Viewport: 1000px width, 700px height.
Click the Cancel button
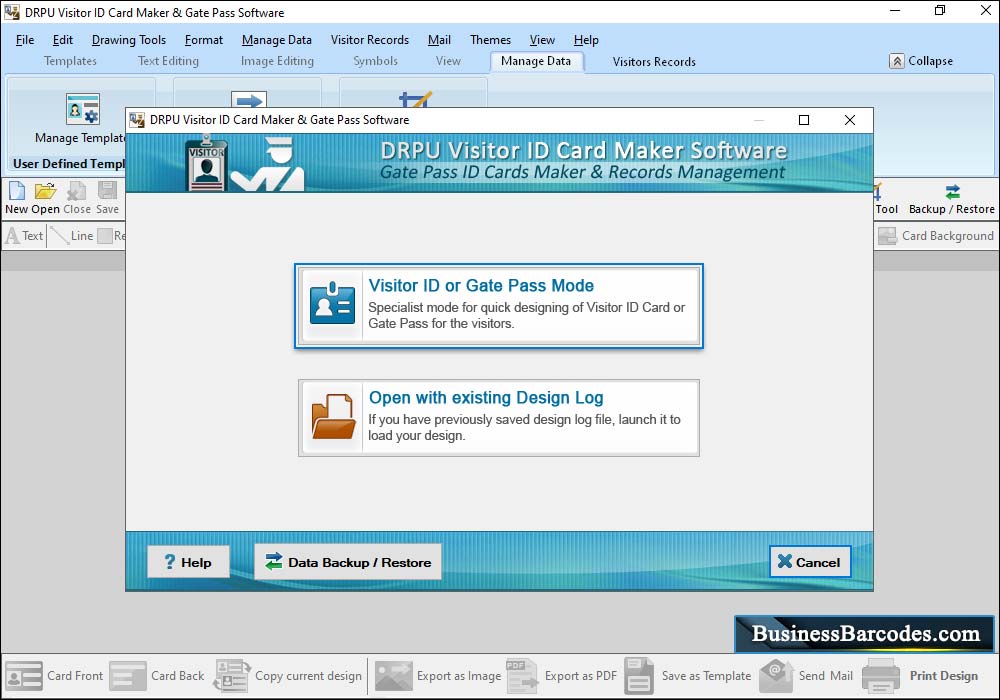[x=810, y=562]
